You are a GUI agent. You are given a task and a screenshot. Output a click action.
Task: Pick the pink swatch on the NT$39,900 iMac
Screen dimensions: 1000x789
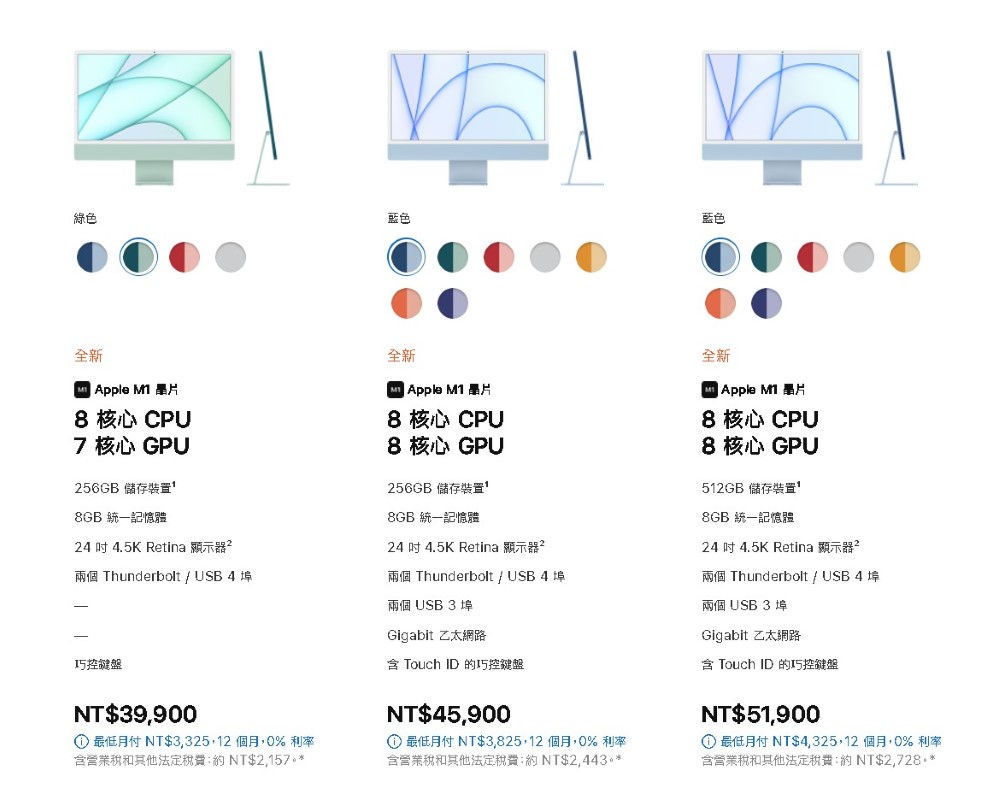184,257
